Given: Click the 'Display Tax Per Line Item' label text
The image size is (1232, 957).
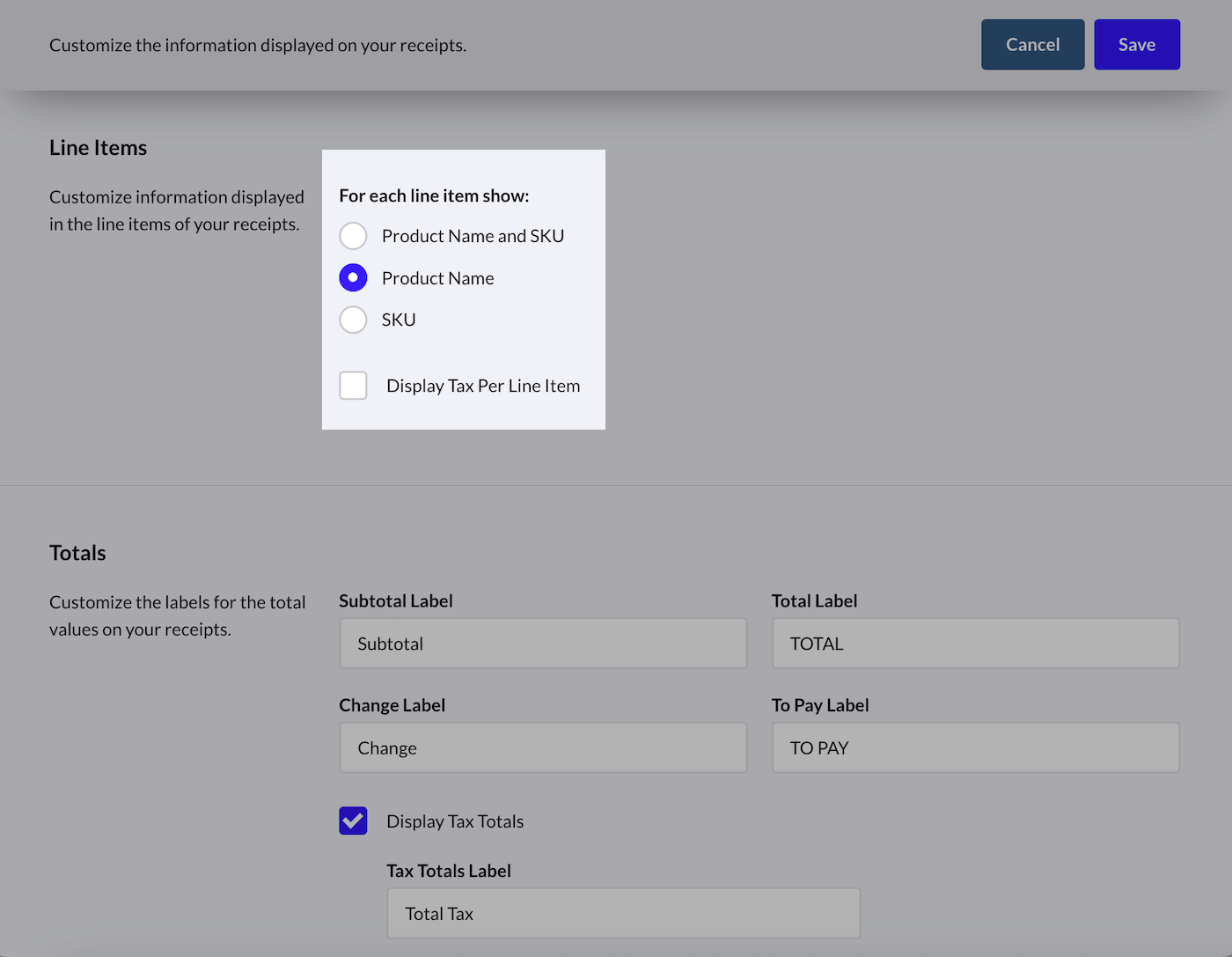Looking at the screenshot, I should tap(483, 386).
